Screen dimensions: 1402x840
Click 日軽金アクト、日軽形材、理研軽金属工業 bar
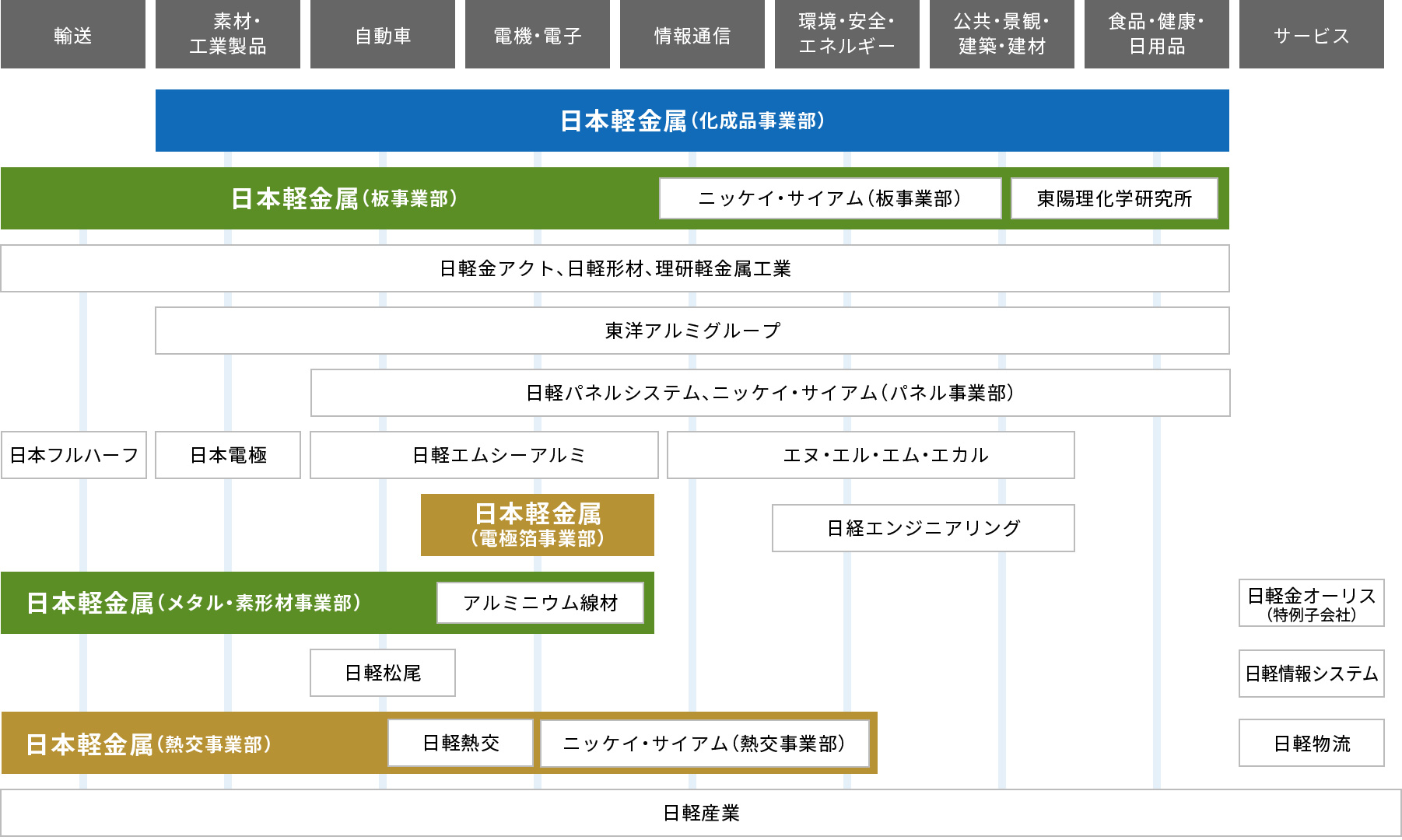[x=615, y=268]
